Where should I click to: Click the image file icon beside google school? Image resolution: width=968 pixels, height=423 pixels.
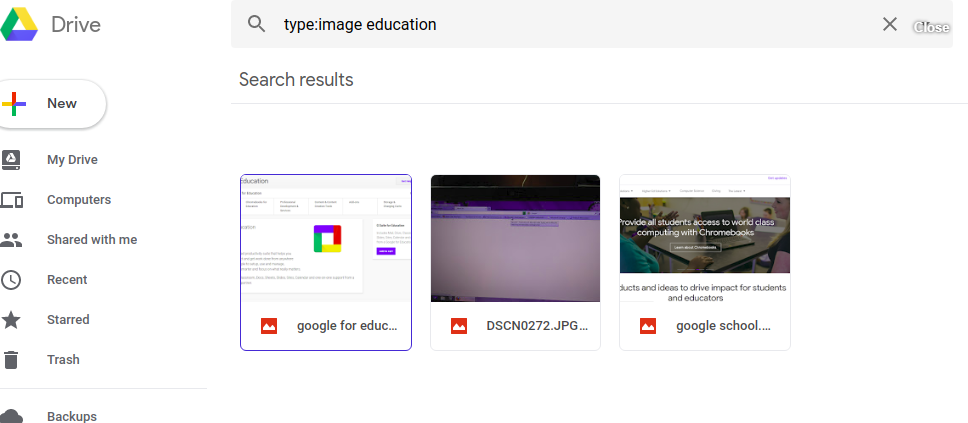tap(648, 326)
